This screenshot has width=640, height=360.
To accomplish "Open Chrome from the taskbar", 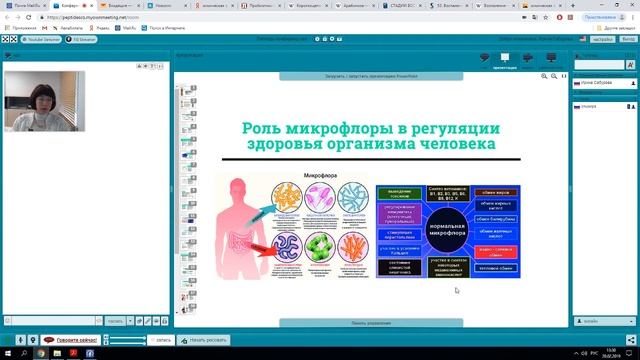I will coord(40,353).
